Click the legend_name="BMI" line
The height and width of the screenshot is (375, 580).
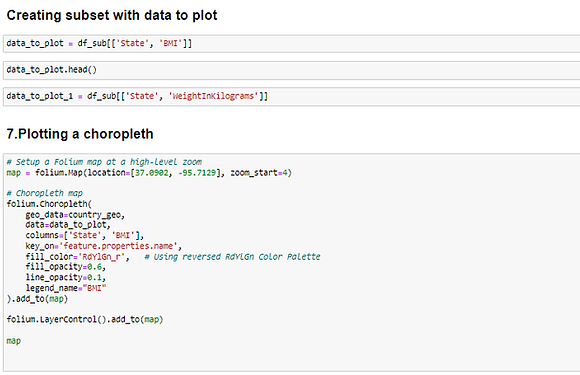[x=66, y=288]
